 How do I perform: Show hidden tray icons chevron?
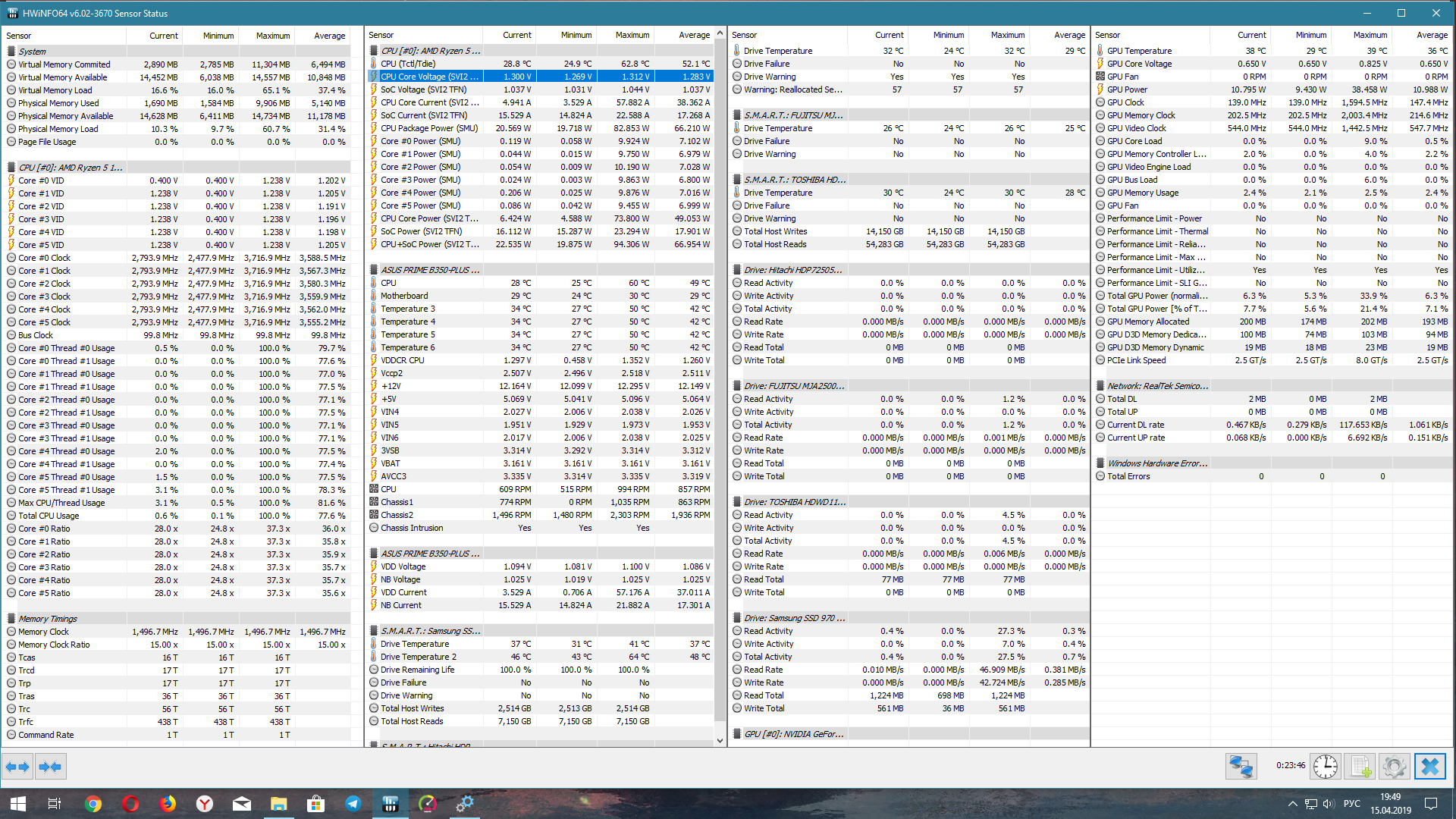[1292, 804]
